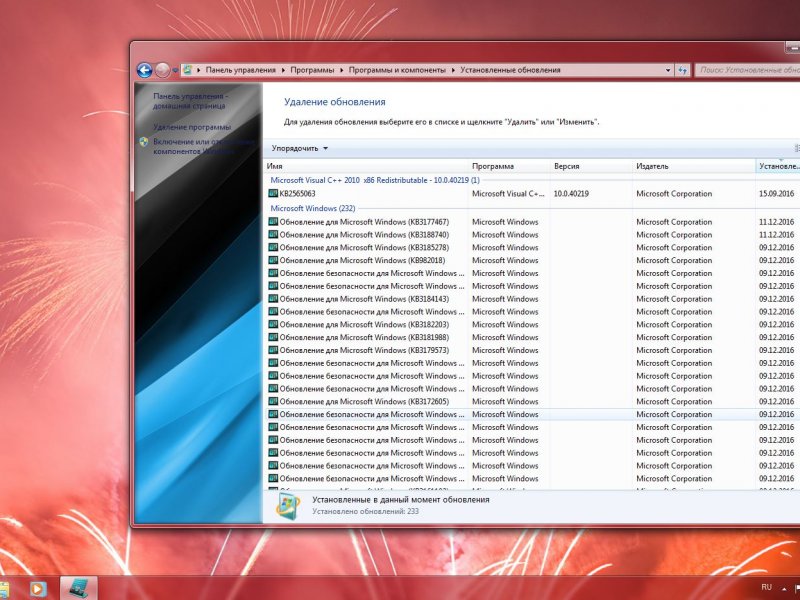Collapse Microsoft Visual C++ 2010 group header
This screenshot has width=800, height=600.
pyautogui.click(x=374, y=180)
